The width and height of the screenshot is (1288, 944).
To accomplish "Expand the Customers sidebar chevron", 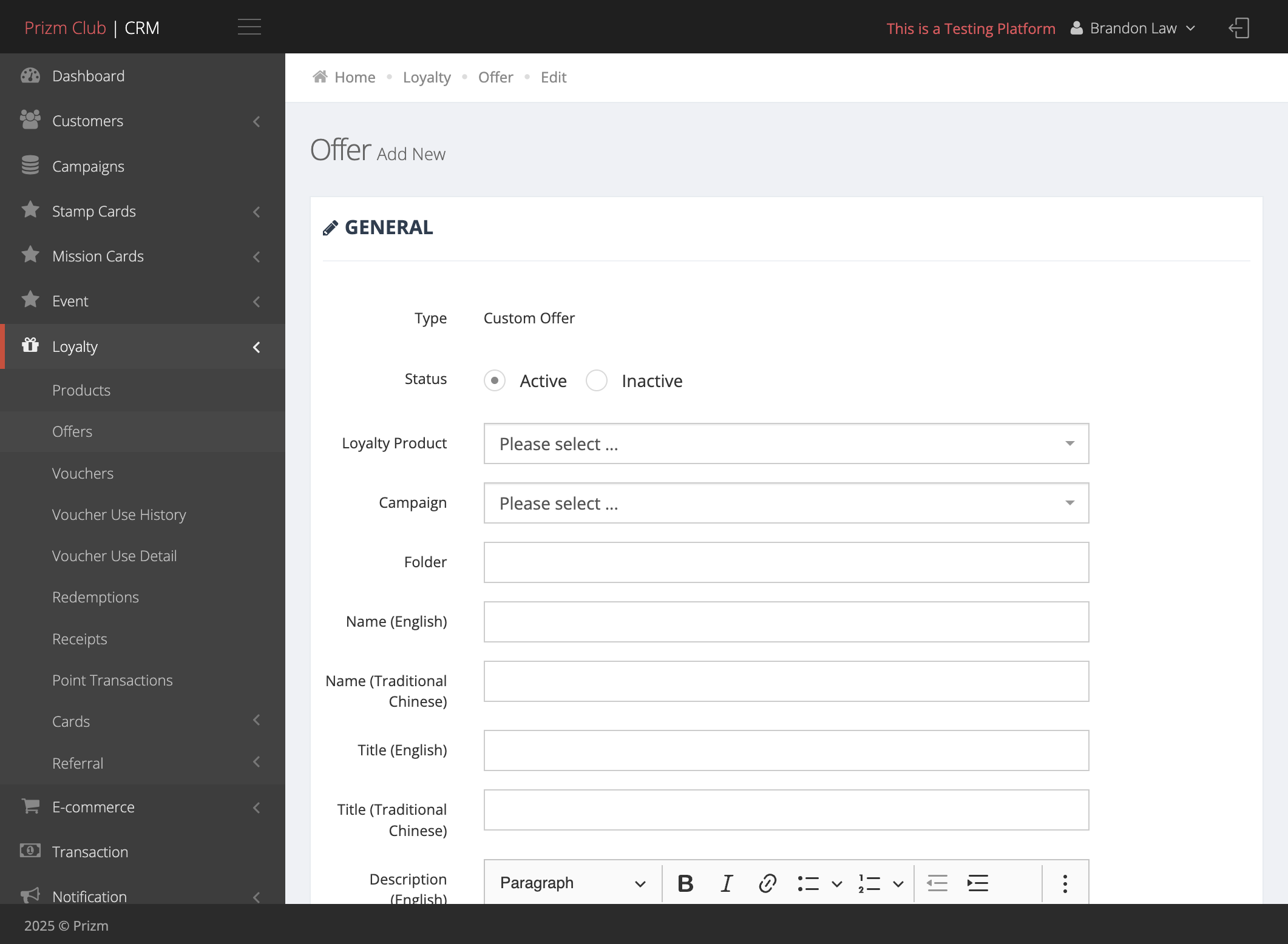I will click(257, 121).
